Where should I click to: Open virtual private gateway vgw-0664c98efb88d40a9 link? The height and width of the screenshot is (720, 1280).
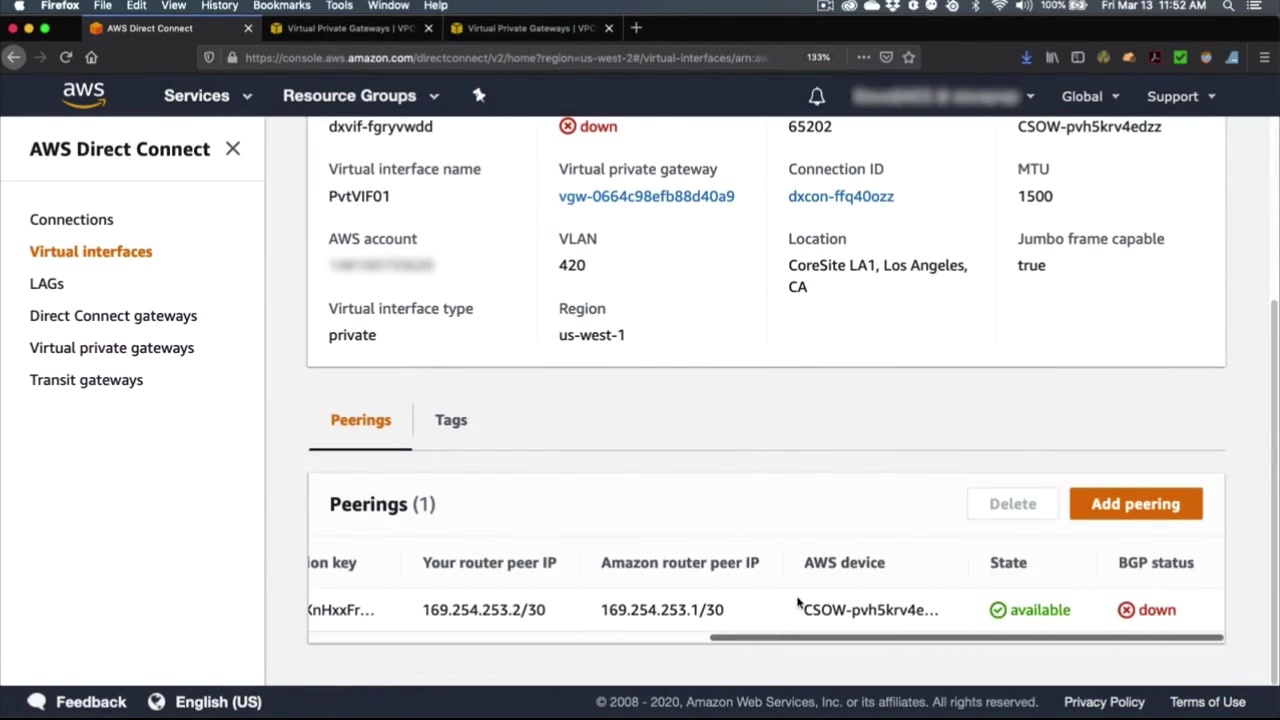(x=647, y=196)
